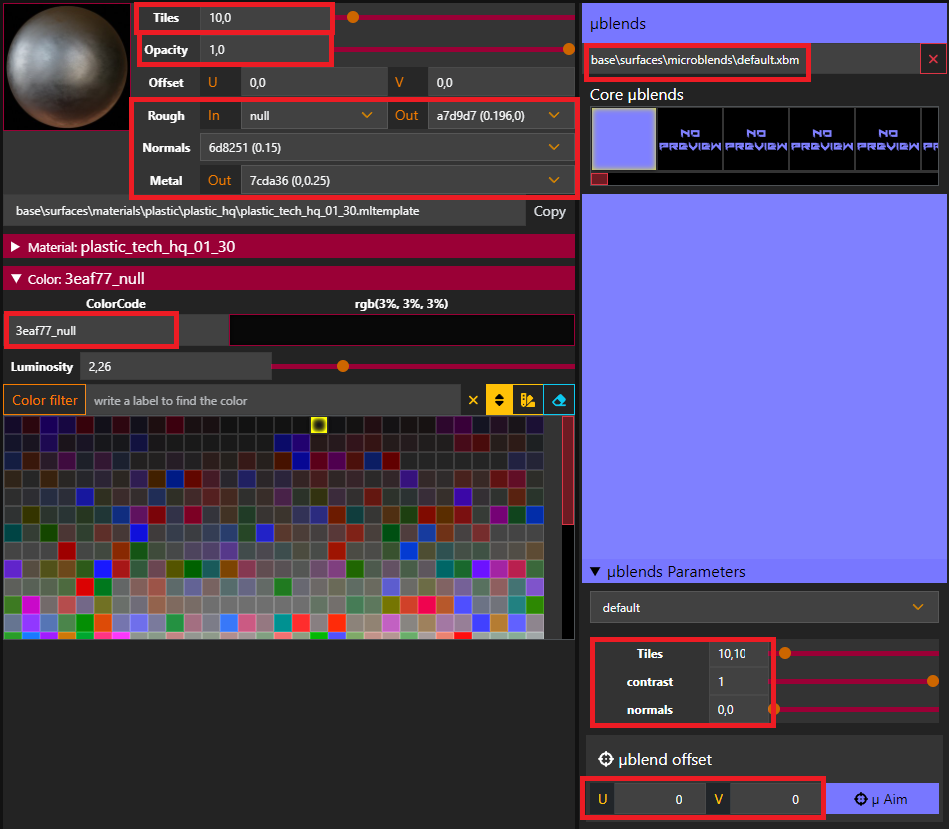The height and width of the screenshot is (829, 949).
Task: Click the highlighted yellow-outlined color swatch
Action: pyautogui.click(x=319, y=425)
